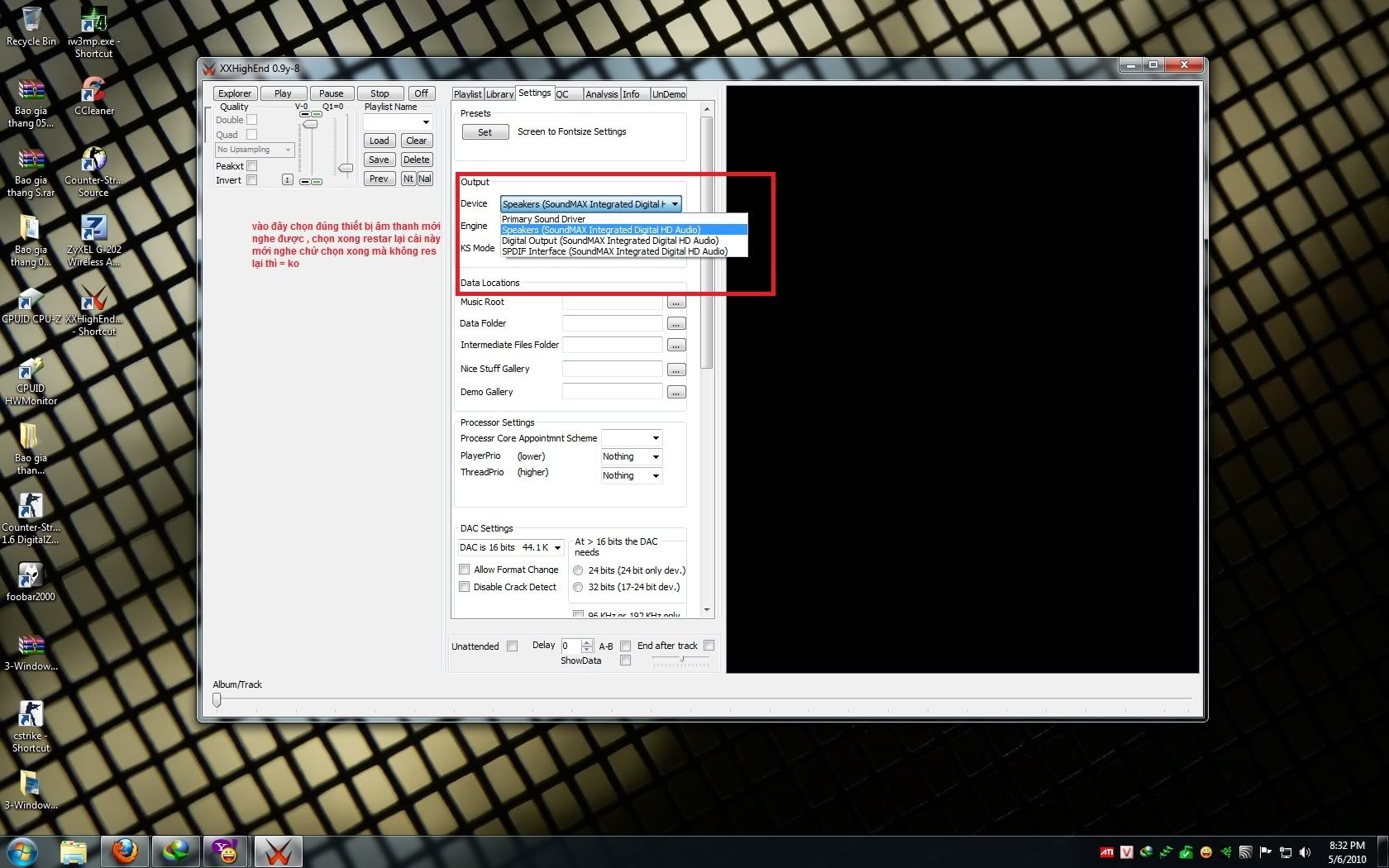
Task: Open the Windows Start menu
Action: tap(22, 851)
